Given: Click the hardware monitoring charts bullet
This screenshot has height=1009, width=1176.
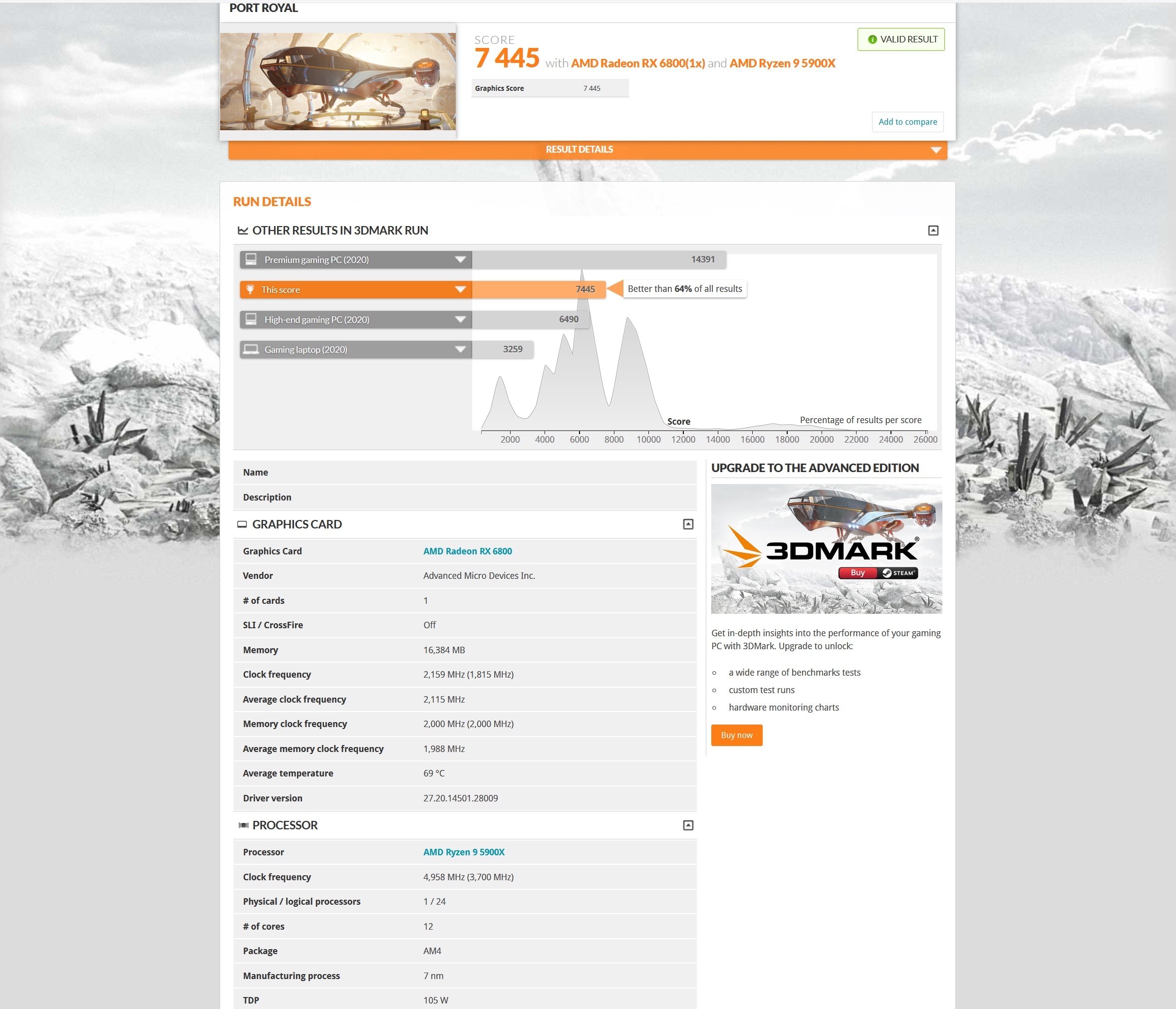Looking at the screenshot, I should 783,707.
